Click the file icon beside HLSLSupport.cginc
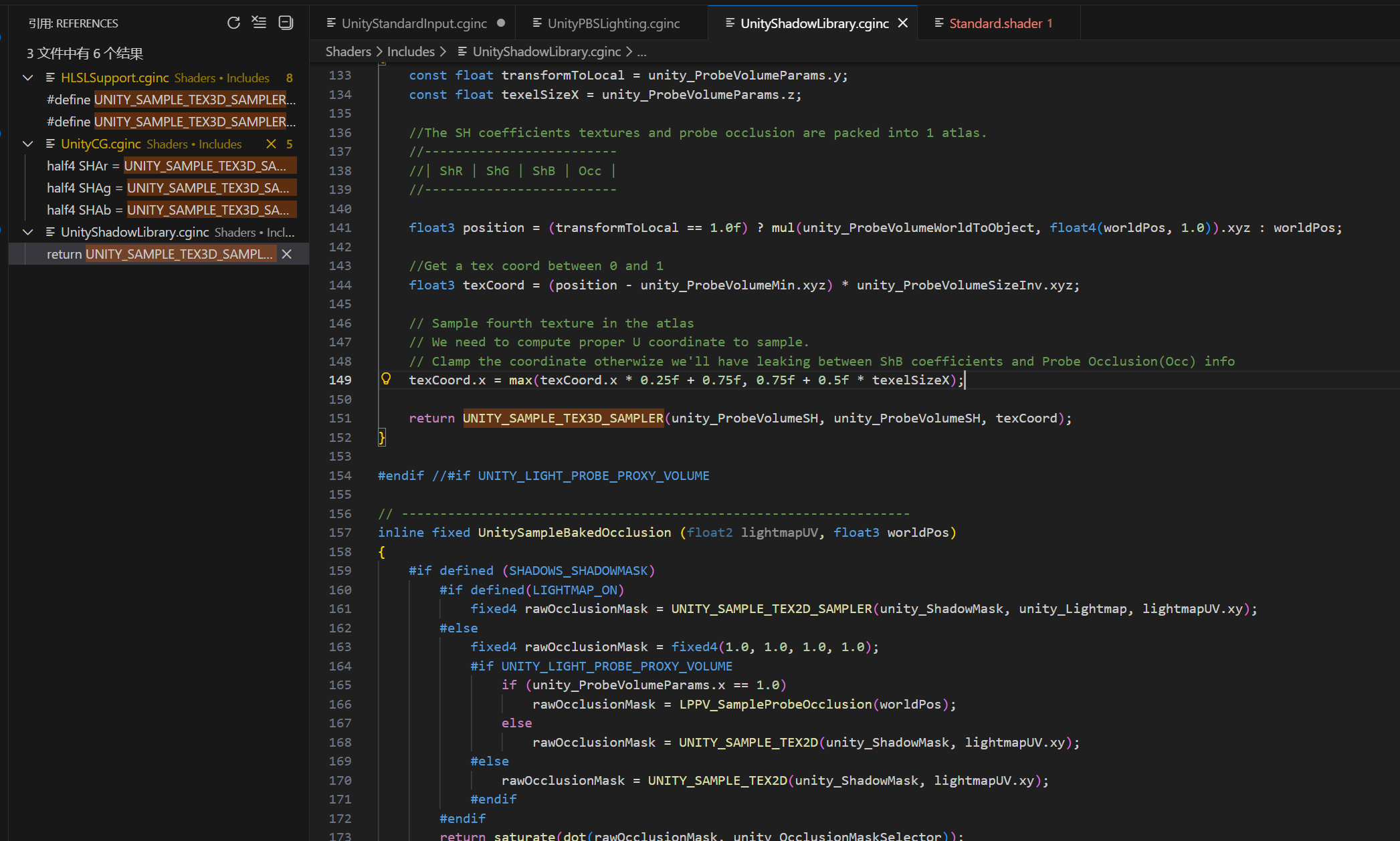 [x=50, y=78]
